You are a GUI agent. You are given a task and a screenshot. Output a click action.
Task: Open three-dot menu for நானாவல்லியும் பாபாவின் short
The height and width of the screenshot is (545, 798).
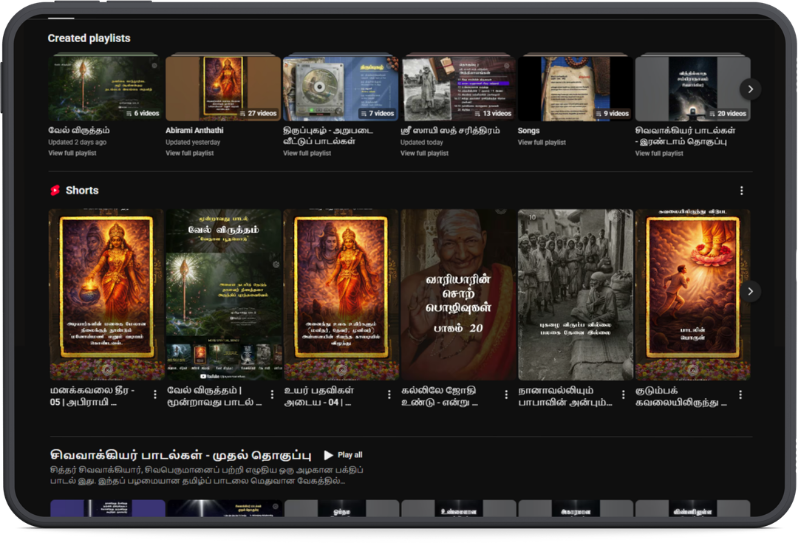click(623, 395)
